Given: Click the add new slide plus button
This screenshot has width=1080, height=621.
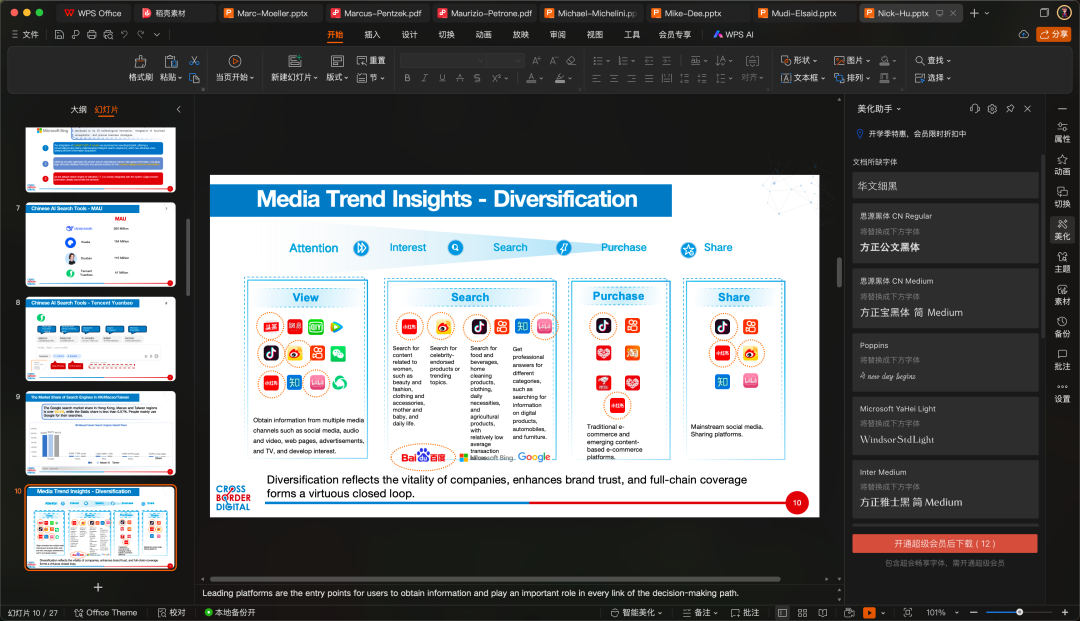Looking at the screenshot, I should tap(98, 587).
